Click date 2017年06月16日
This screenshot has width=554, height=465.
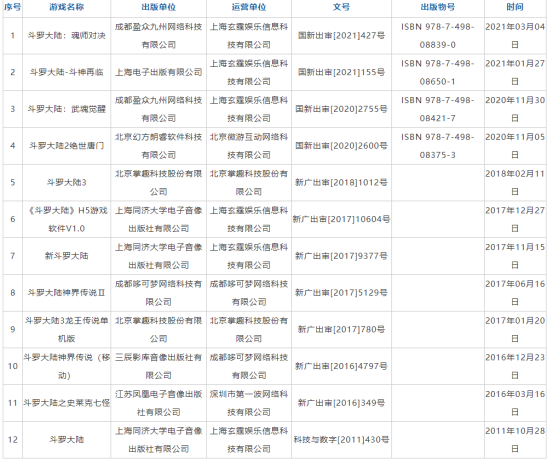(515, 293)
